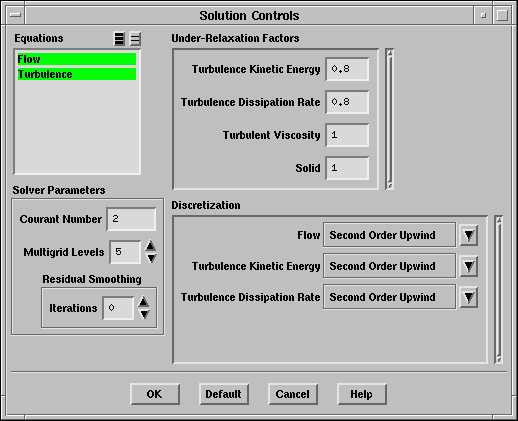Maximize the Solution Controls window

[502, 15]
